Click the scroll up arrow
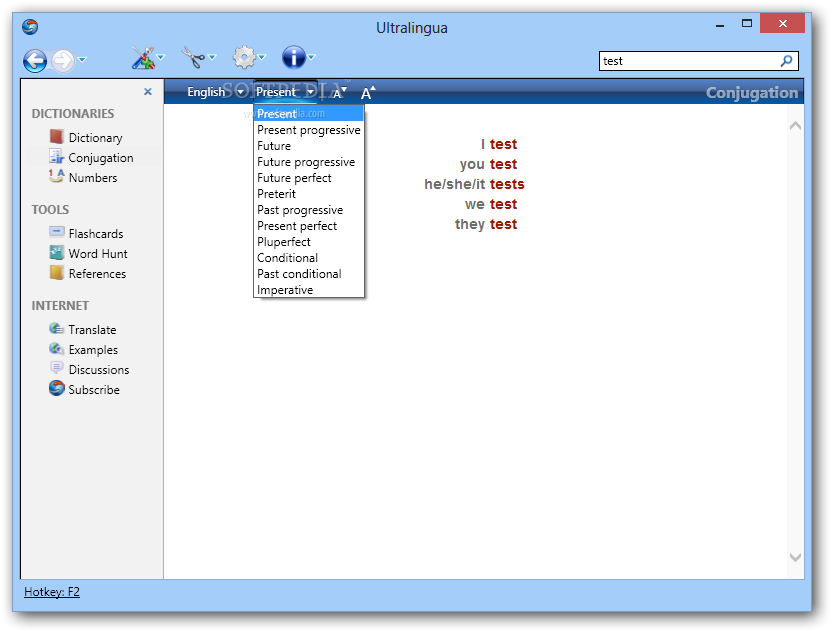The image size is (832, 632). click(x=795, y=126)
